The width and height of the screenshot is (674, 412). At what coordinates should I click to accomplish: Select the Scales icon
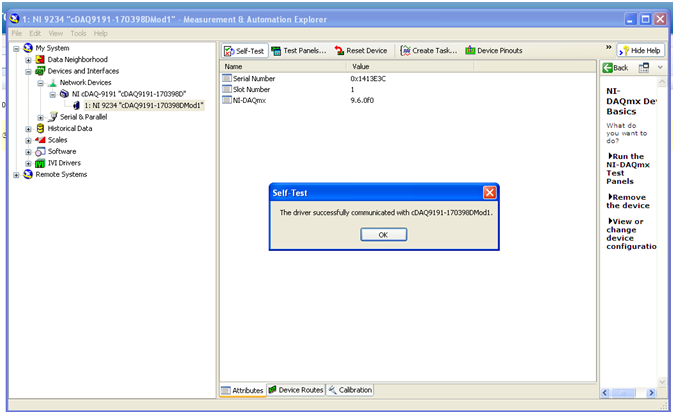click(40, 140)
